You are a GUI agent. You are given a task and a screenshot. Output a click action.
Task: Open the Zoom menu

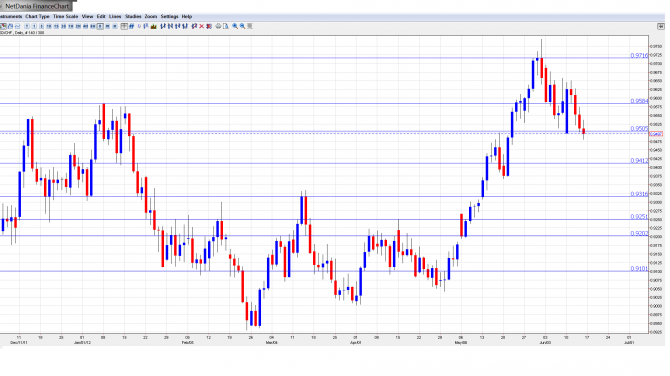(150, 16)
